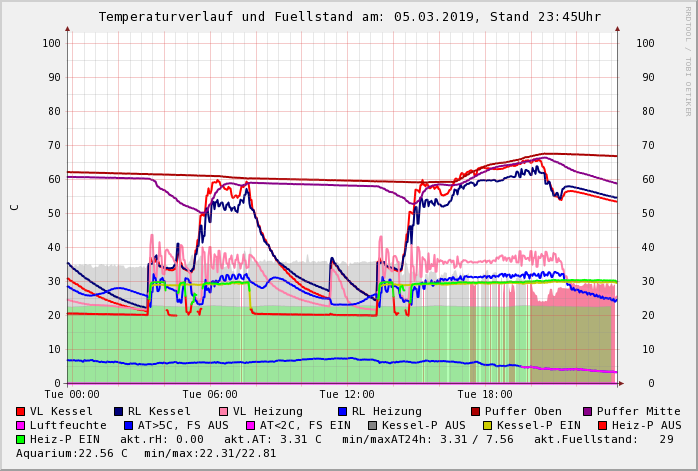Select the pink VL Heizung legend swatch

tap(223, 411)
